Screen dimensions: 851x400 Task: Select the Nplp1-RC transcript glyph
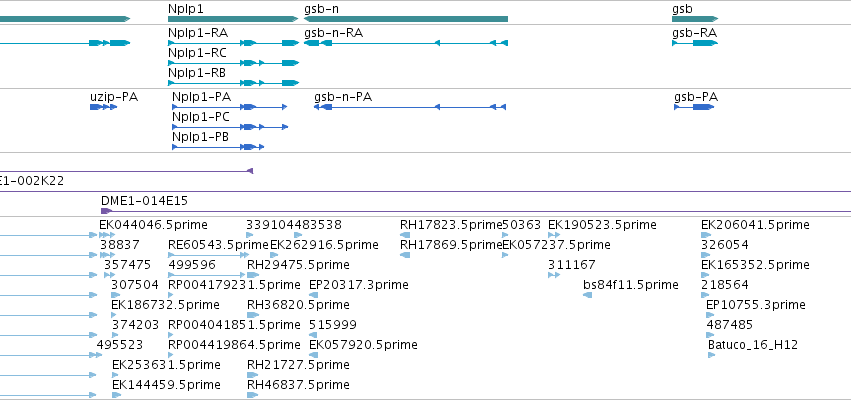(233, 63)
